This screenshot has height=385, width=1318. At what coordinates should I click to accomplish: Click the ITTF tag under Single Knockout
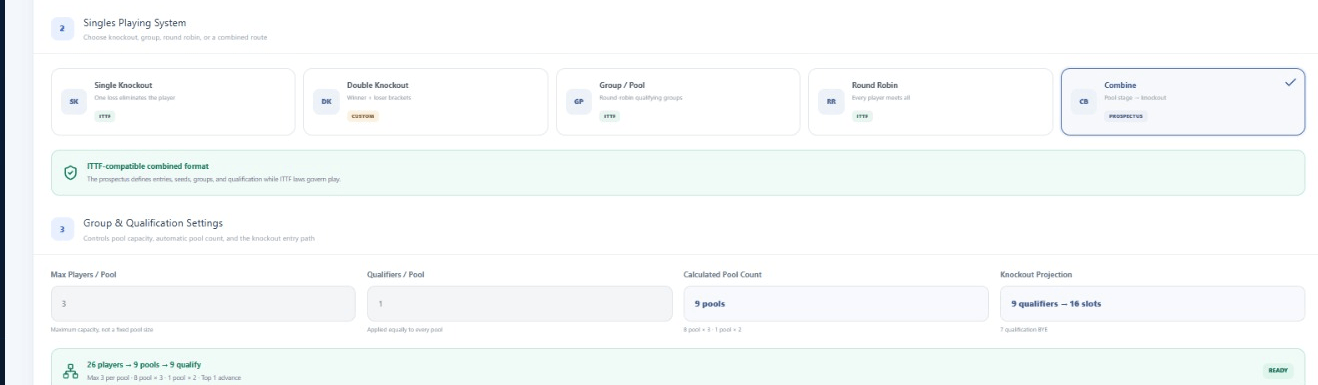[104, 116]
